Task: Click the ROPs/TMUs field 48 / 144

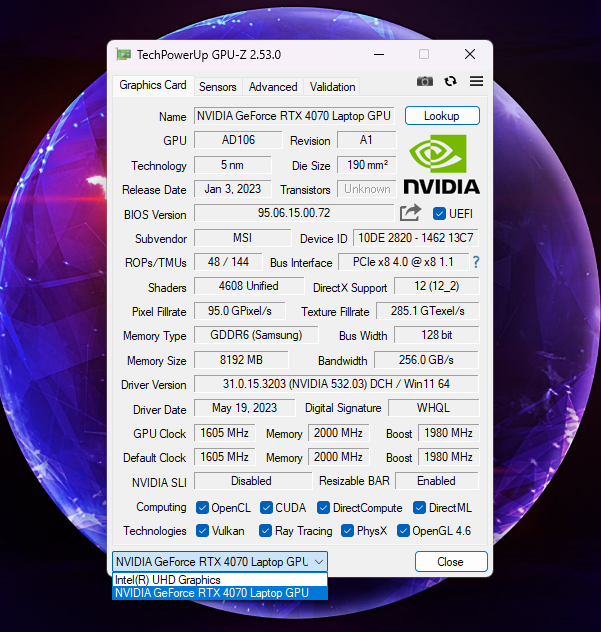Action: click(x=228, y=262)
